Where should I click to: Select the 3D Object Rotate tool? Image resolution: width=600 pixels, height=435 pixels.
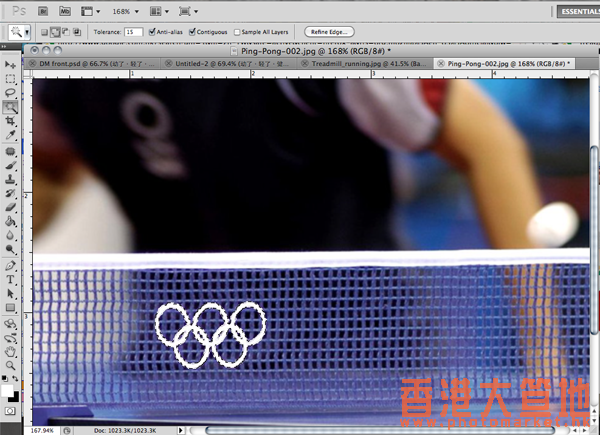10,324
